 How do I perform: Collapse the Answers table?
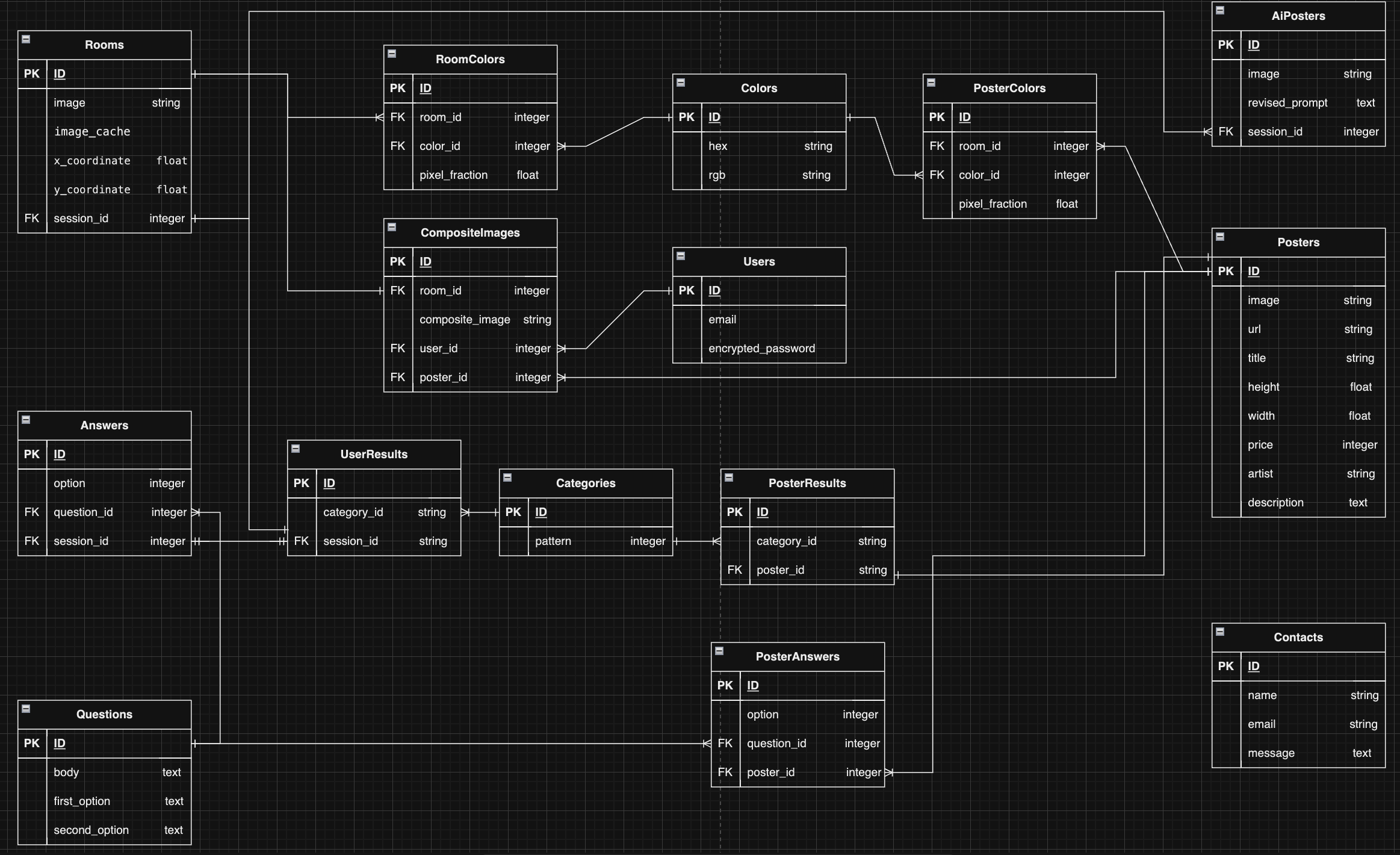[26, 420]
